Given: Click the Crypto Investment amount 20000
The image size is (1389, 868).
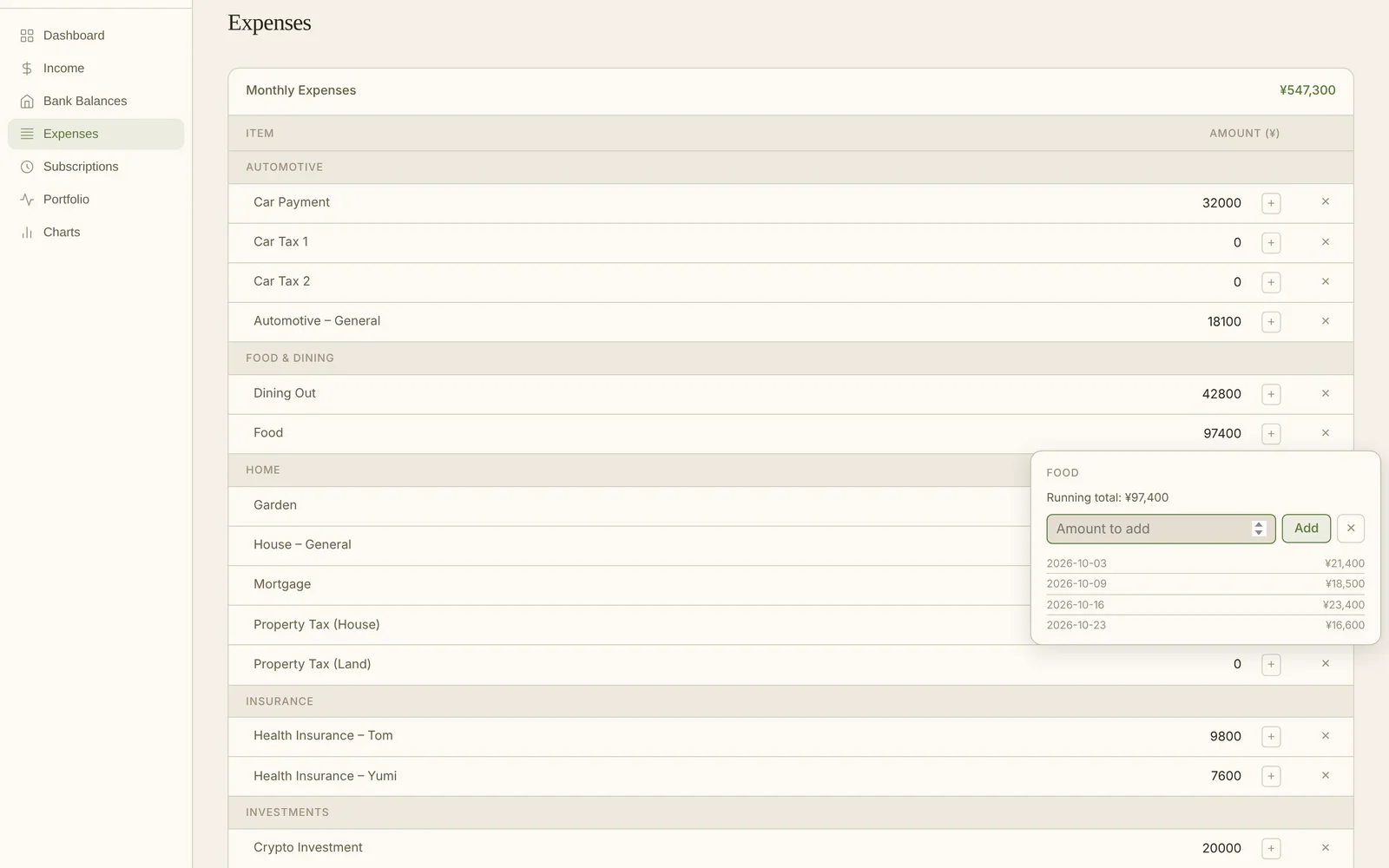Looking at the screenshot, I should [x=1221, y=848].
